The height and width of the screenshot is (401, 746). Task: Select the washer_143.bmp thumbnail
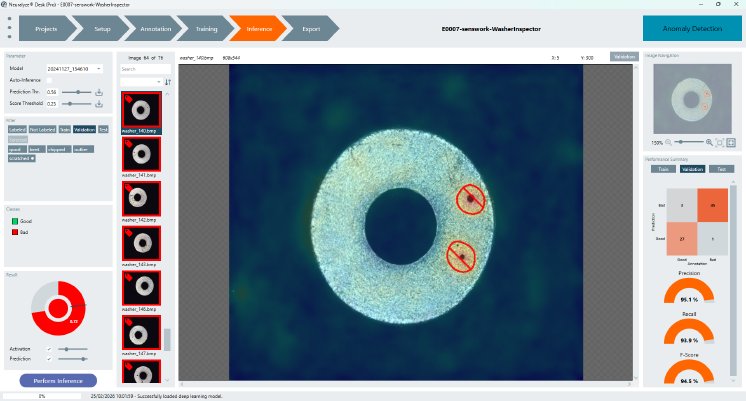(141, 244)
